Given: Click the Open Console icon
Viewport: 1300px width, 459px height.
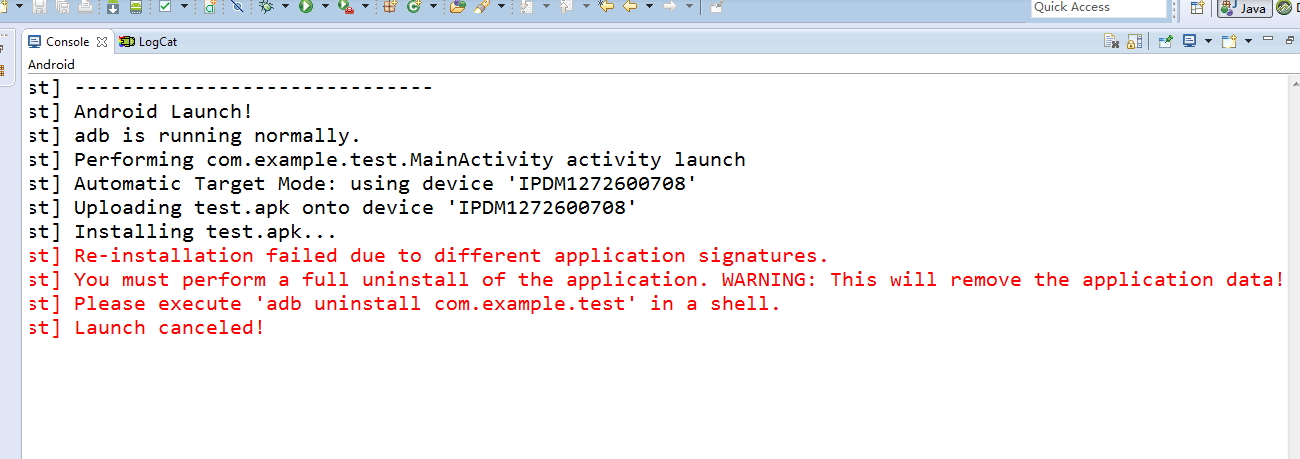Looking at the screenshot, I should tap(1229, 41).
